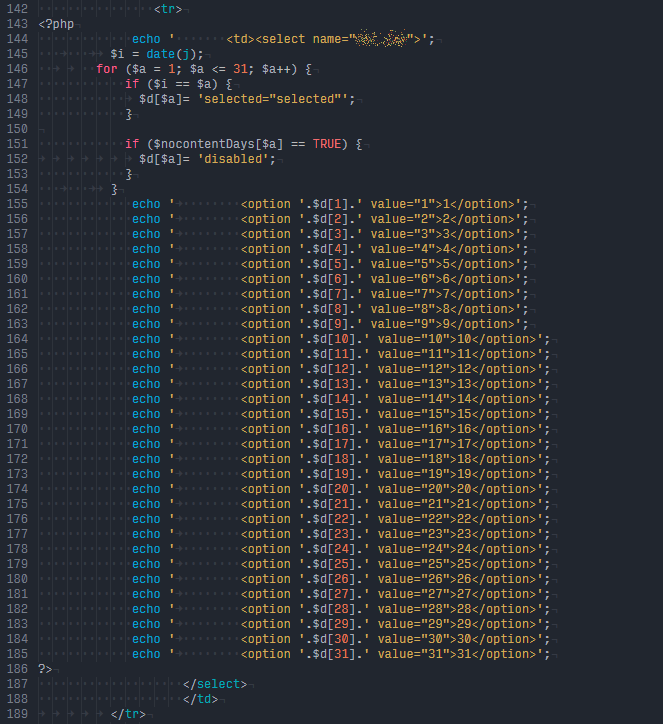Screen dimensions: 663x724
Task: Click the echo keyword on line 163
Action: coord(146,324)
